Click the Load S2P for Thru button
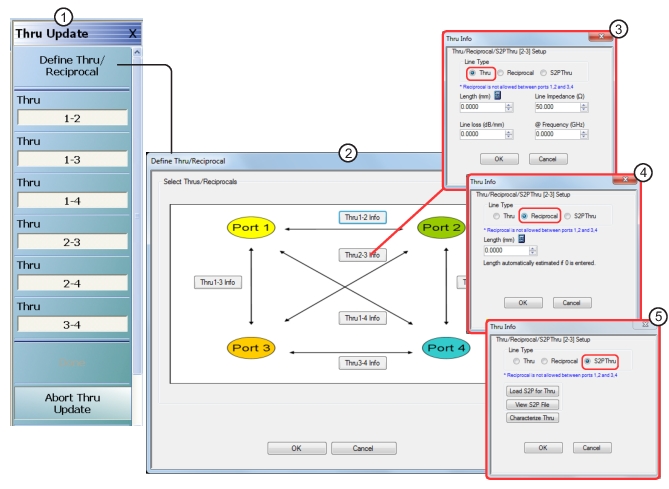The width and height of the screenshot is (669, 489). tap(532, 391)
